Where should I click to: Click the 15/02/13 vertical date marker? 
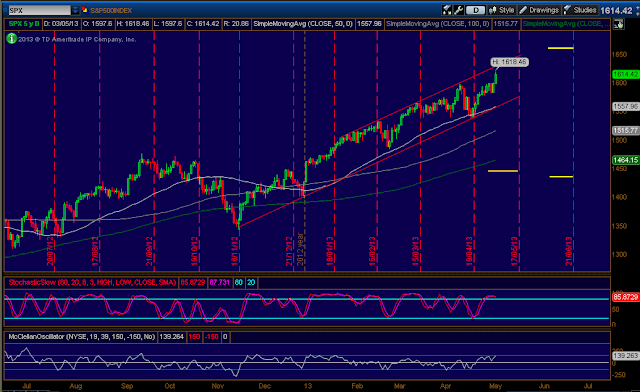coord(372,251)
